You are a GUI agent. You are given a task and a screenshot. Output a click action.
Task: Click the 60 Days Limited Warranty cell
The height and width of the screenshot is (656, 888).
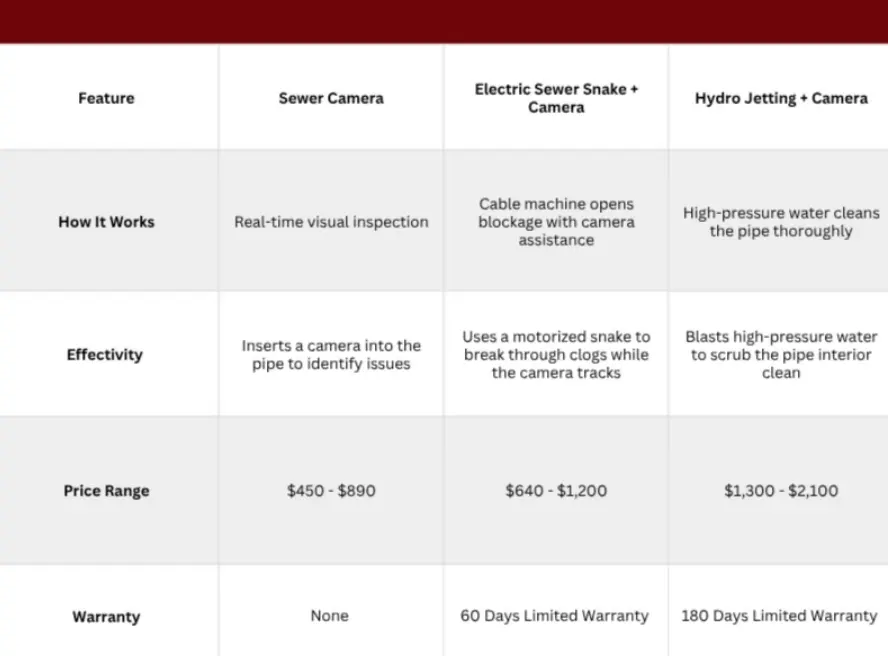click(x=554, y=616)
